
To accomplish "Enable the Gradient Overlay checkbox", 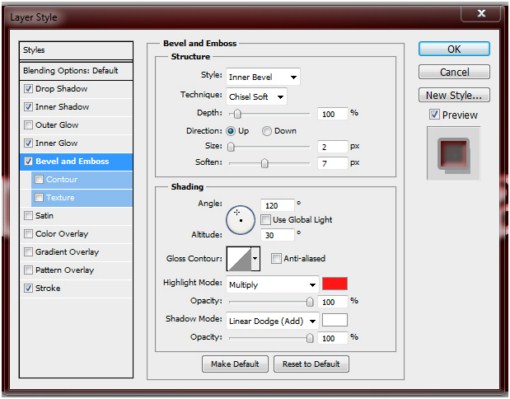I will (x=28, y=252).
